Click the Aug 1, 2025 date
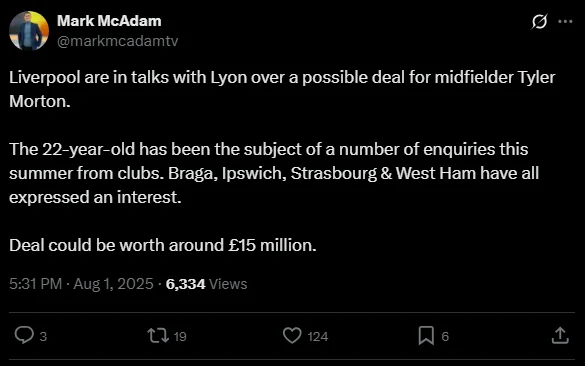 113,284
